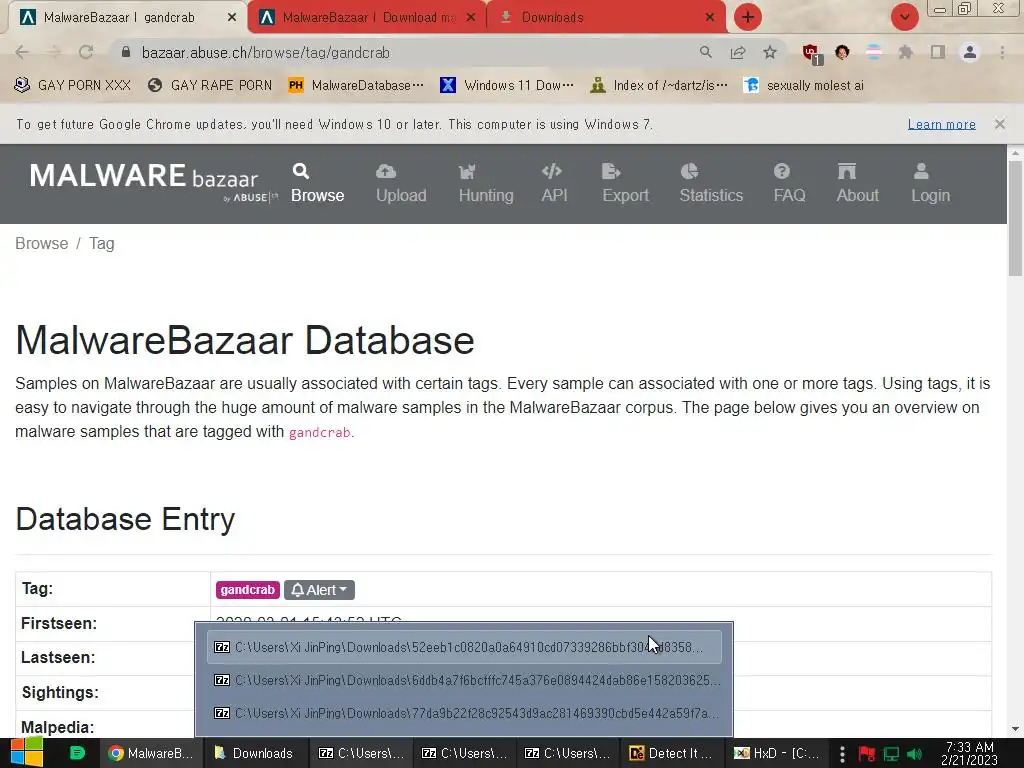
Task: Switch to the MalwareBazaar Download tab
Action: tap(368, 18)
